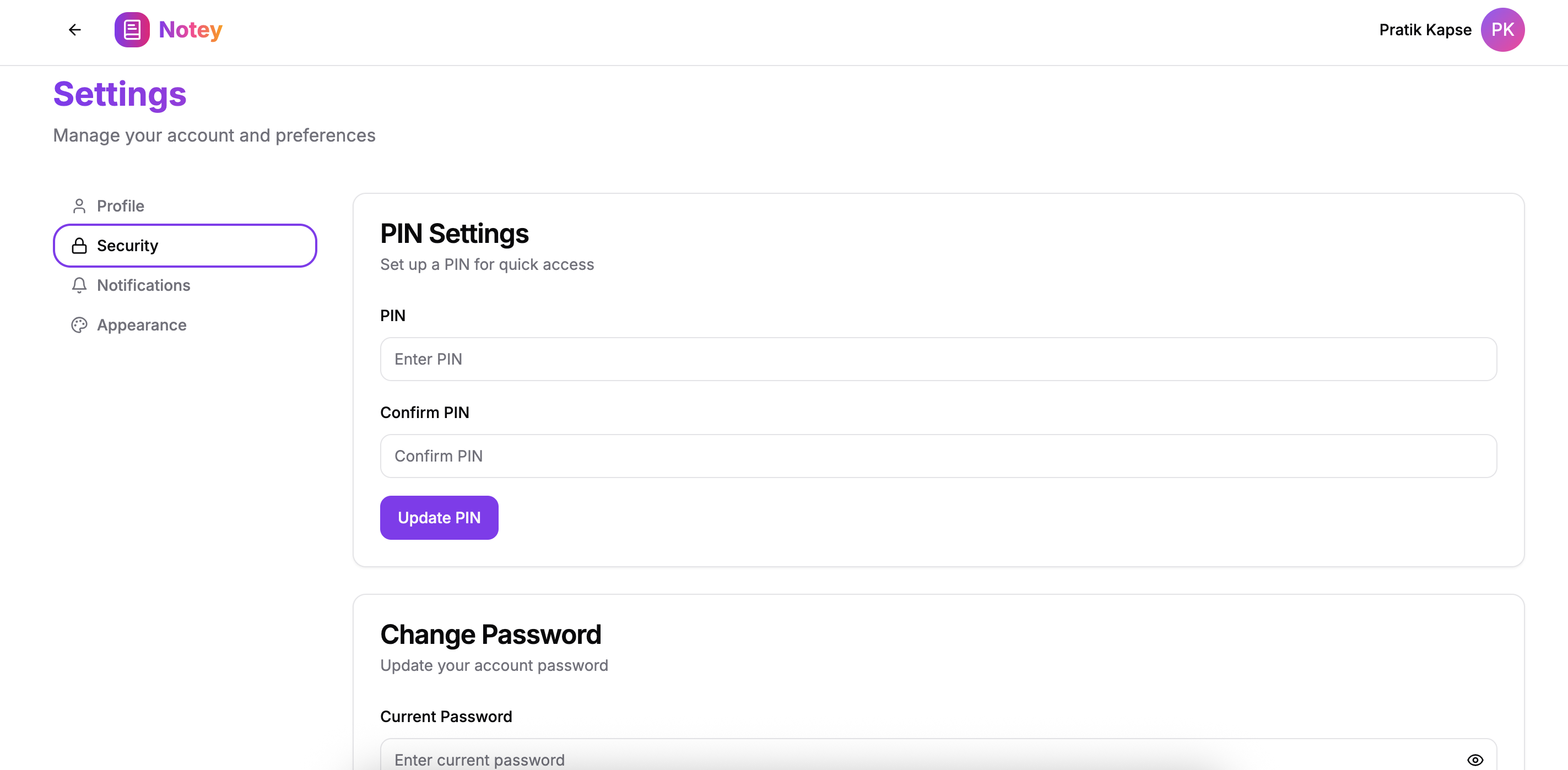Switch to the Profile settings tab

point(121,206)
